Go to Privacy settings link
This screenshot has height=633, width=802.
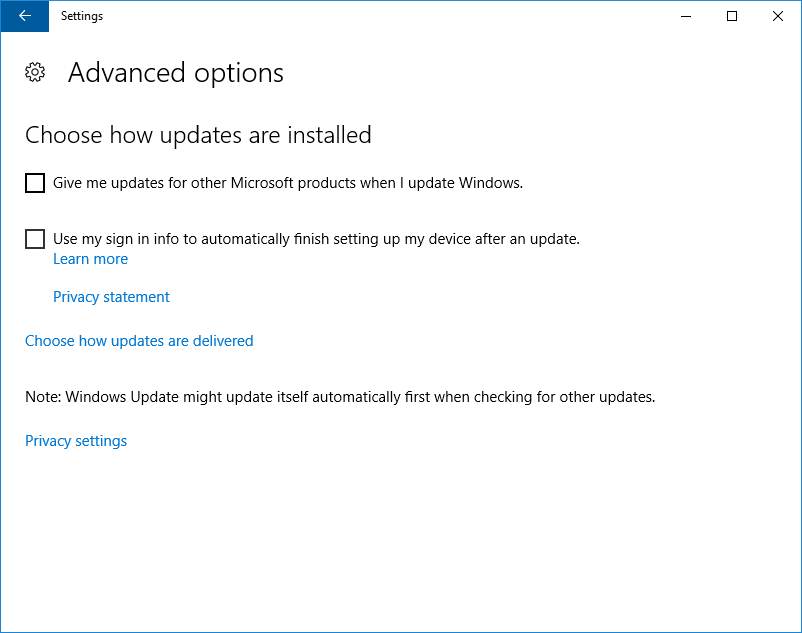(x=76, y=441)
